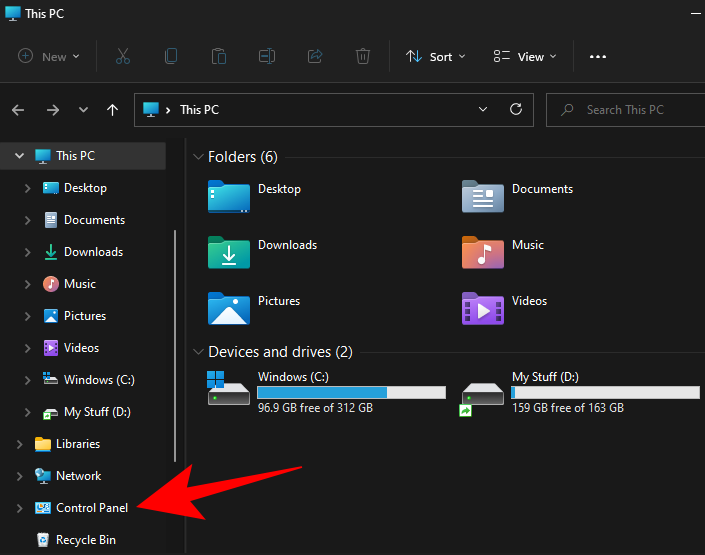
Task: Open the View options dropdown
Action: pyautogui.click(x=522, y=57)
